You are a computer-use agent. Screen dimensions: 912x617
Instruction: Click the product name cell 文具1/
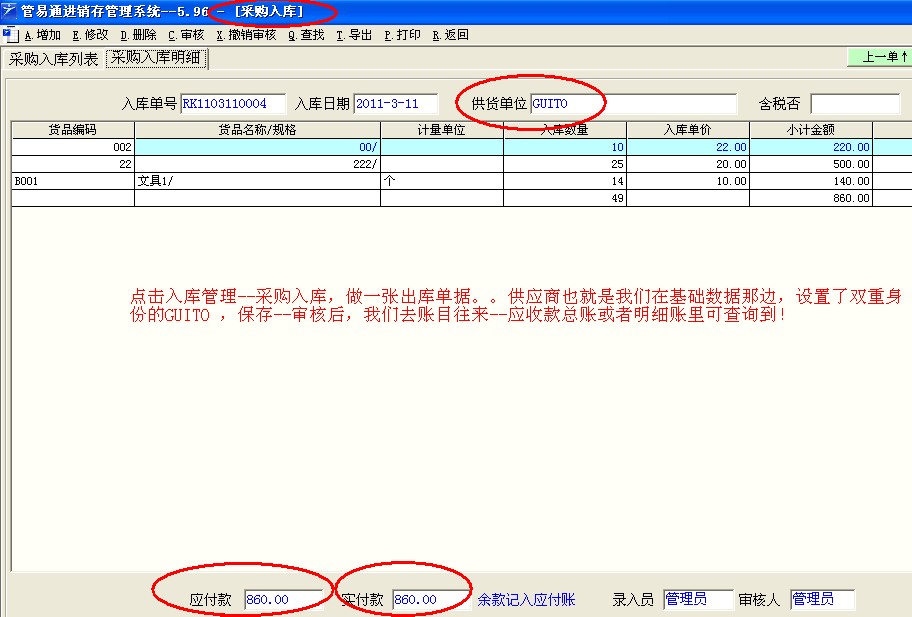click(257, 181)
